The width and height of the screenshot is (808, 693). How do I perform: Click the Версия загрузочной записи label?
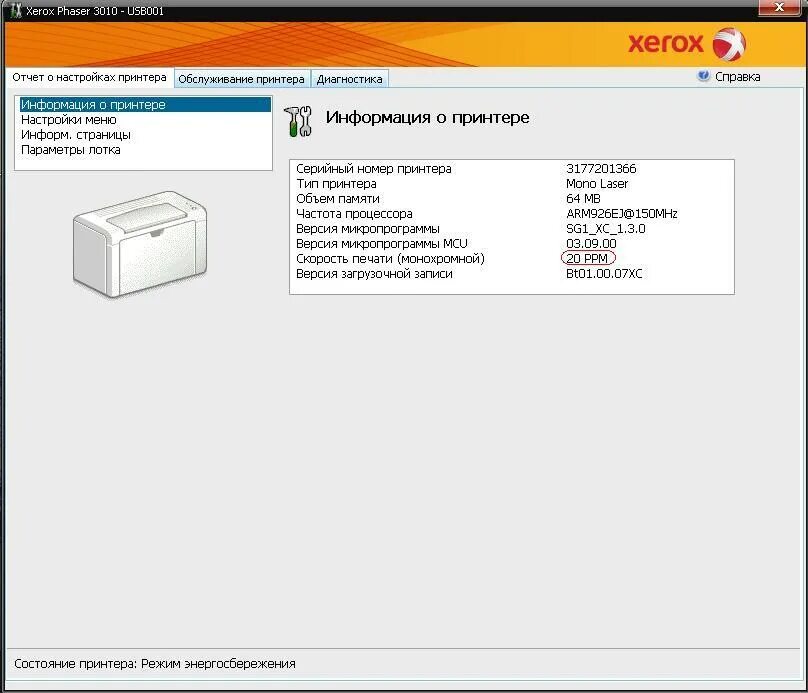coord(374,274)
